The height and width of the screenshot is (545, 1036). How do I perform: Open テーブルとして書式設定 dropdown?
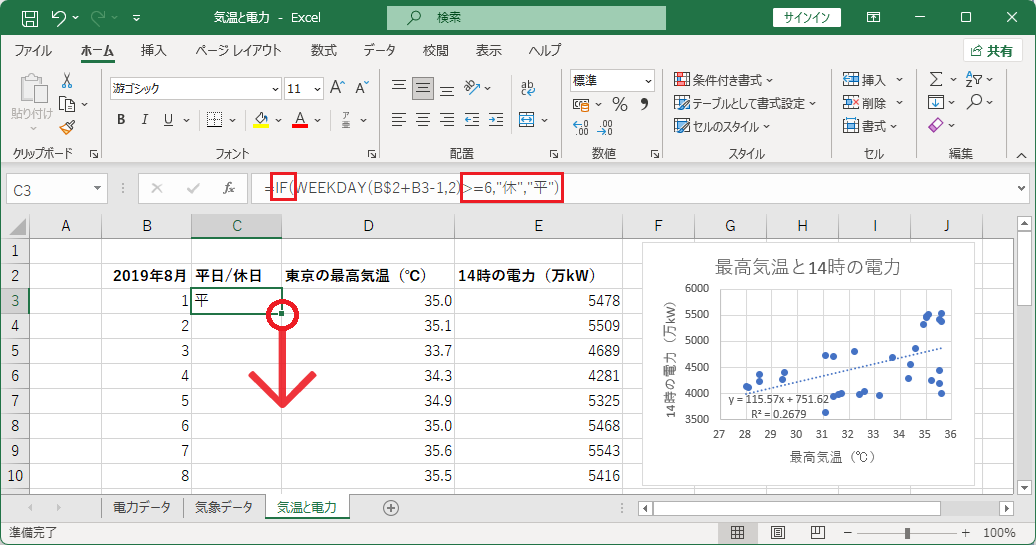point(745,103)
